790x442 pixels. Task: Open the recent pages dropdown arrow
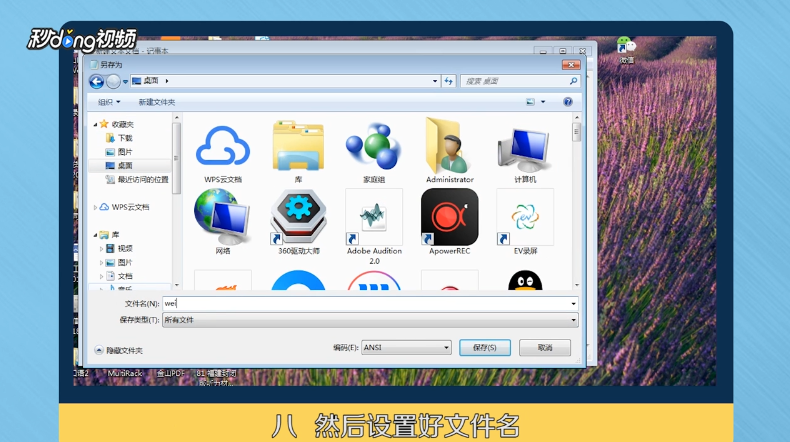pos(125,82)
